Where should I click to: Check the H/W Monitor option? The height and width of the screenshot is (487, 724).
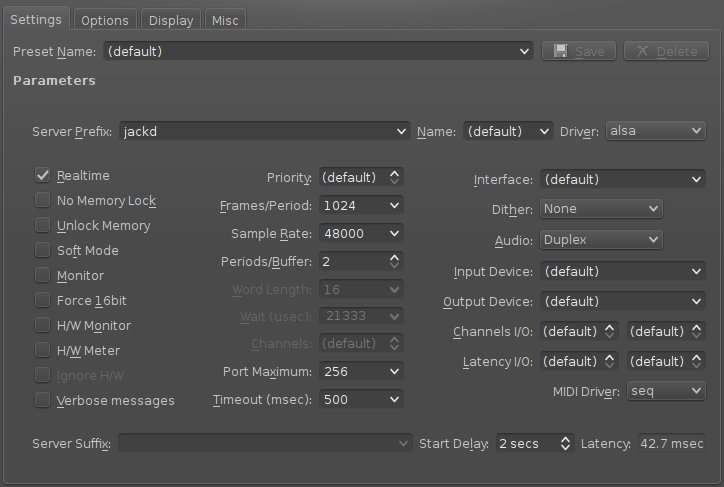click(43, 326)
